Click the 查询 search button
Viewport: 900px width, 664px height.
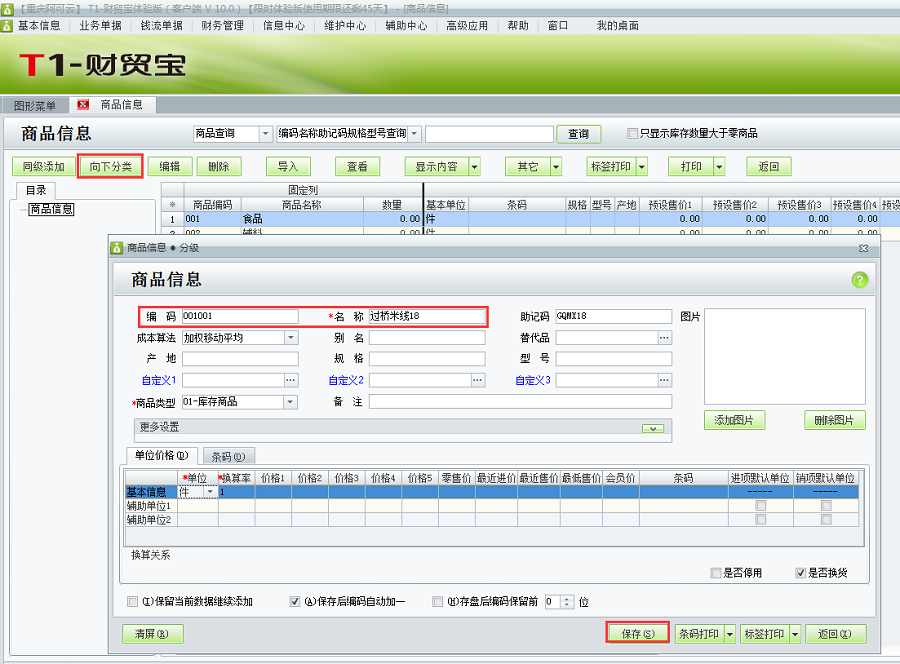click(579, 134)
